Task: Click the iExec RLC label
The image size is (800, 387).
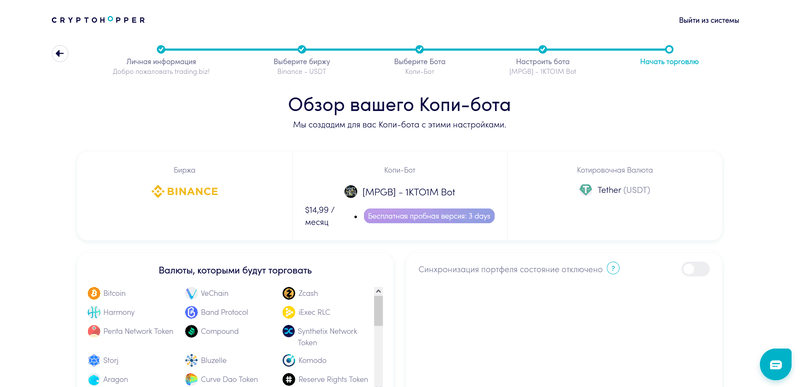Action: [x=314, y=312]
